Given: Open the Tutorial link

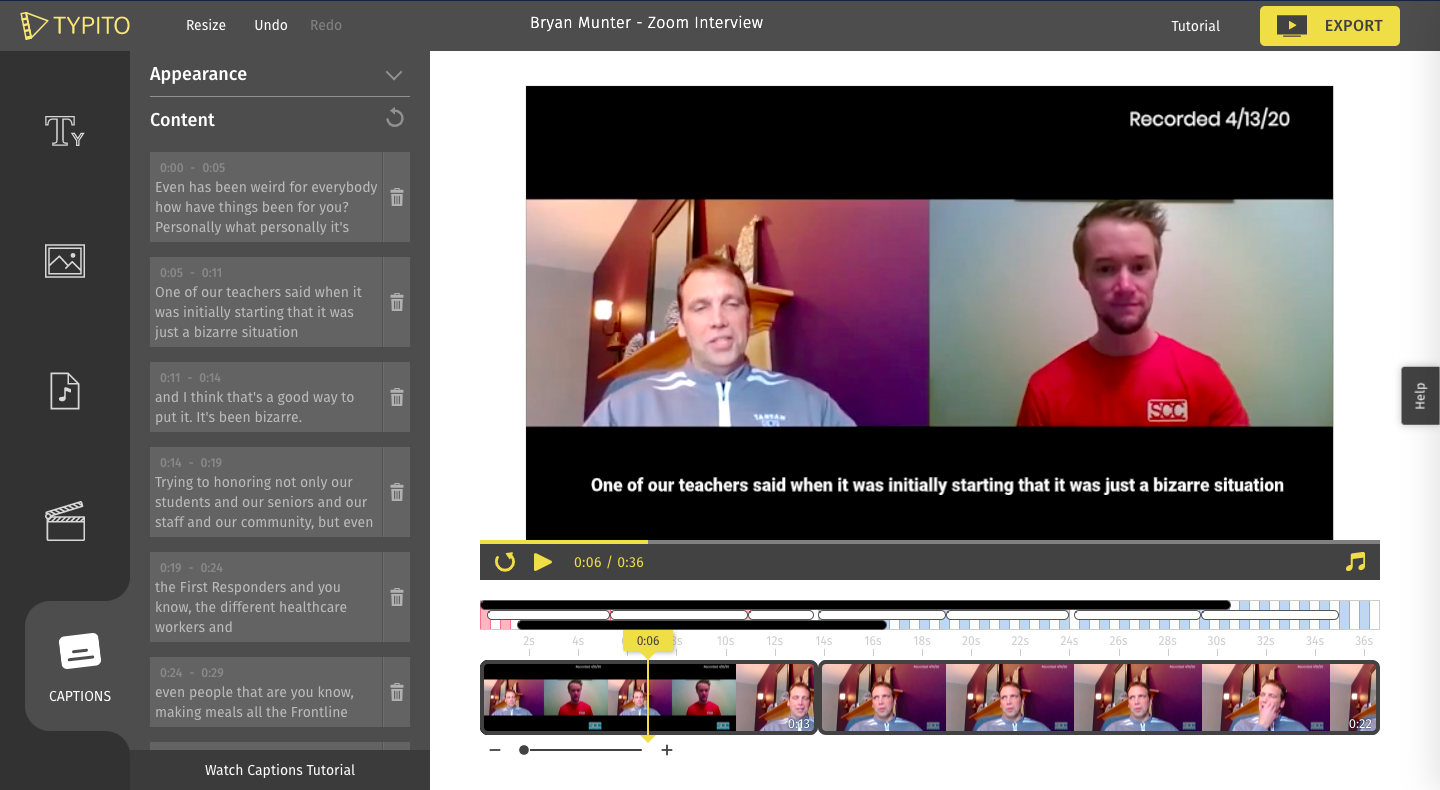Looking at the screenshot, I should click(x=1196, y=26).
